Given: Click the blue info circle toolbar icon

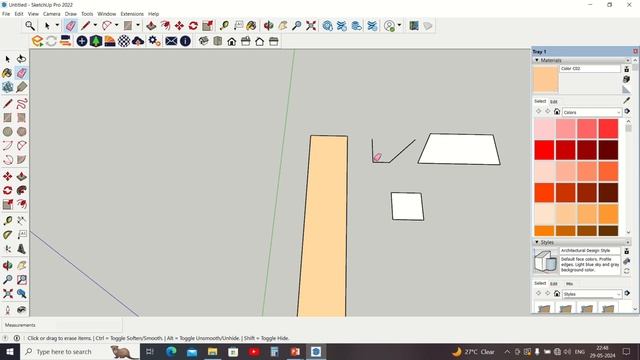Looking at the screenshot, I should click(185, 41).
